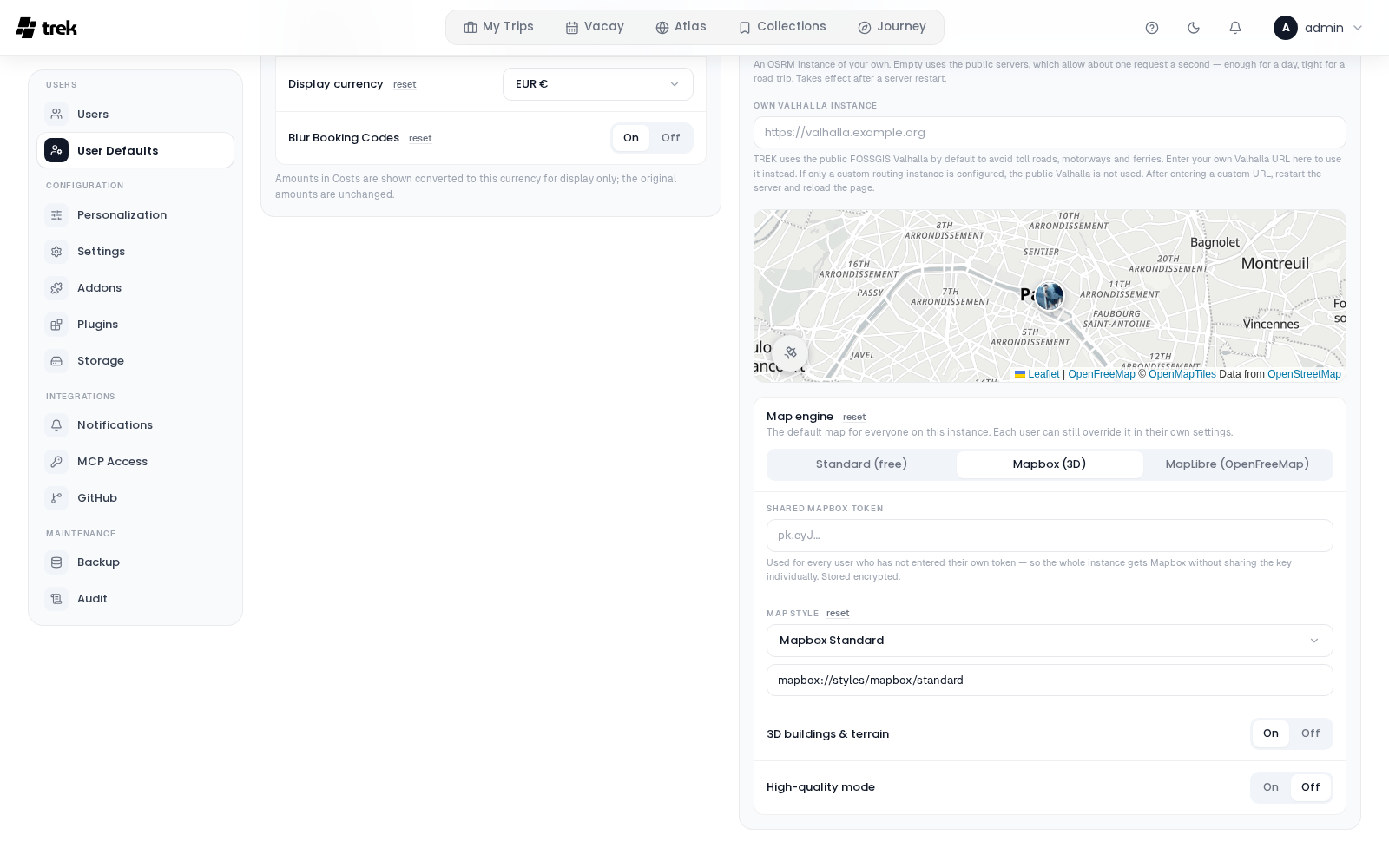Screen dimensions: 1389x868
Task: Open the Journey navigation tab
Action: (892, 27)
